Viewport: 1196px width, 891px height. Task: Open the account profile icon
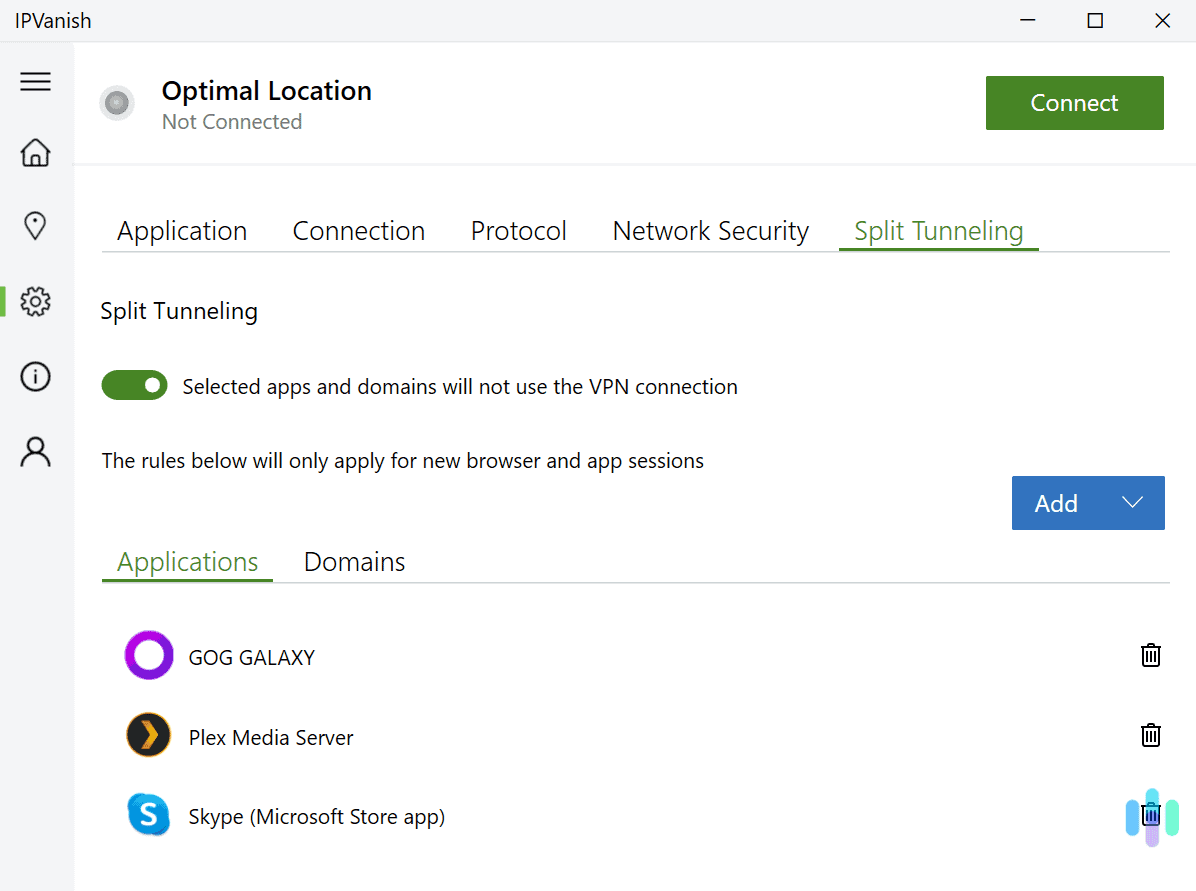[x=36, y=452]
